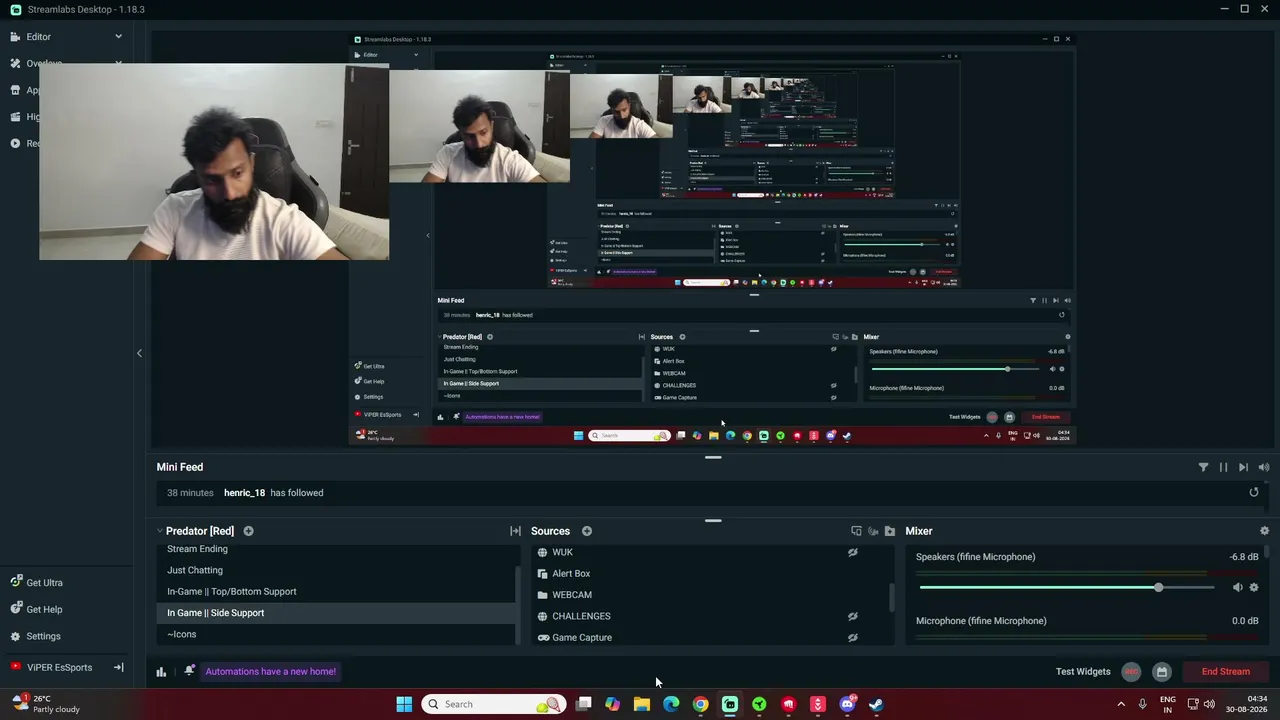Click the Test Widgets button

click(x=1083, y=671)
